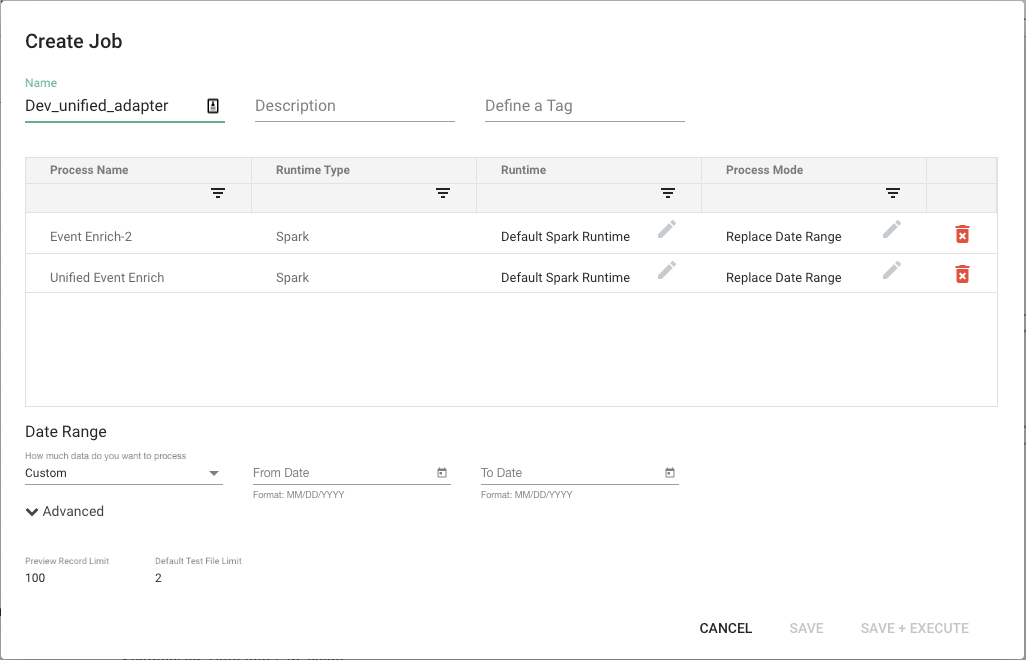Open the Process Name column filter
The image size is (1026, 660).
218,194
